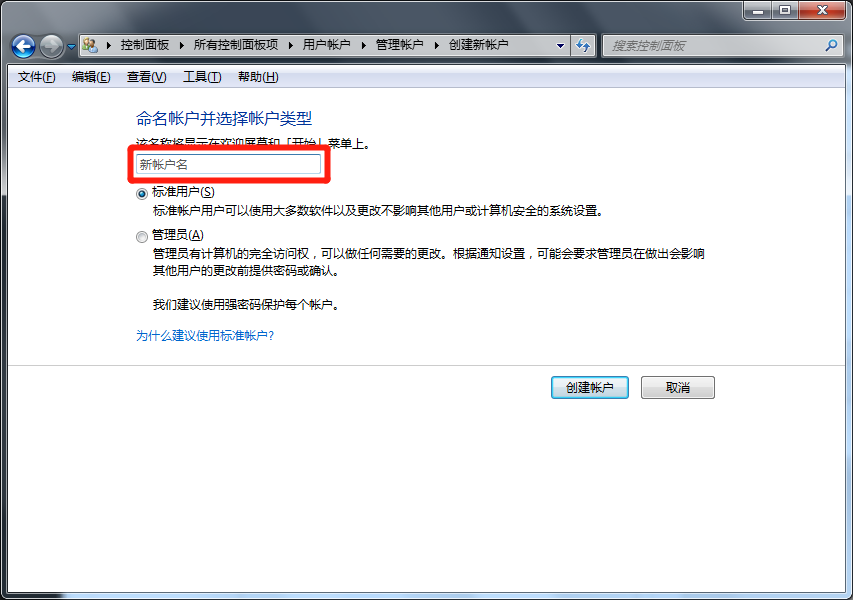Click the 新帐户名 input field

click(228, 164)
